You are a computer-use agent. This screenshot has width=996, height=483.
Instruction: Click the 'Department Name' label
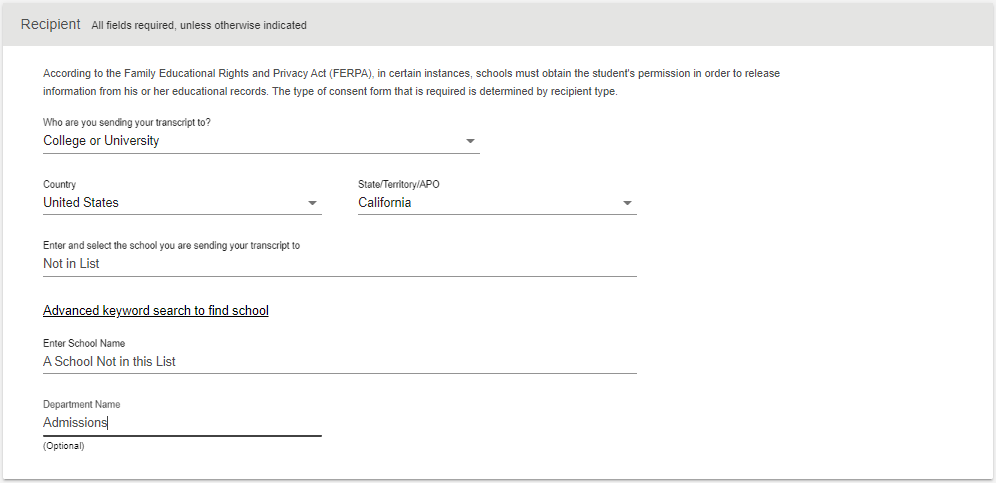[81, 404]
